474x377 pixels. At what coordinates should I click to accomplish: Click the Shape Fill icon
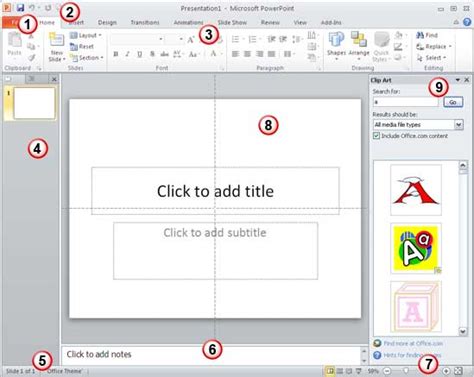[398, 35]
